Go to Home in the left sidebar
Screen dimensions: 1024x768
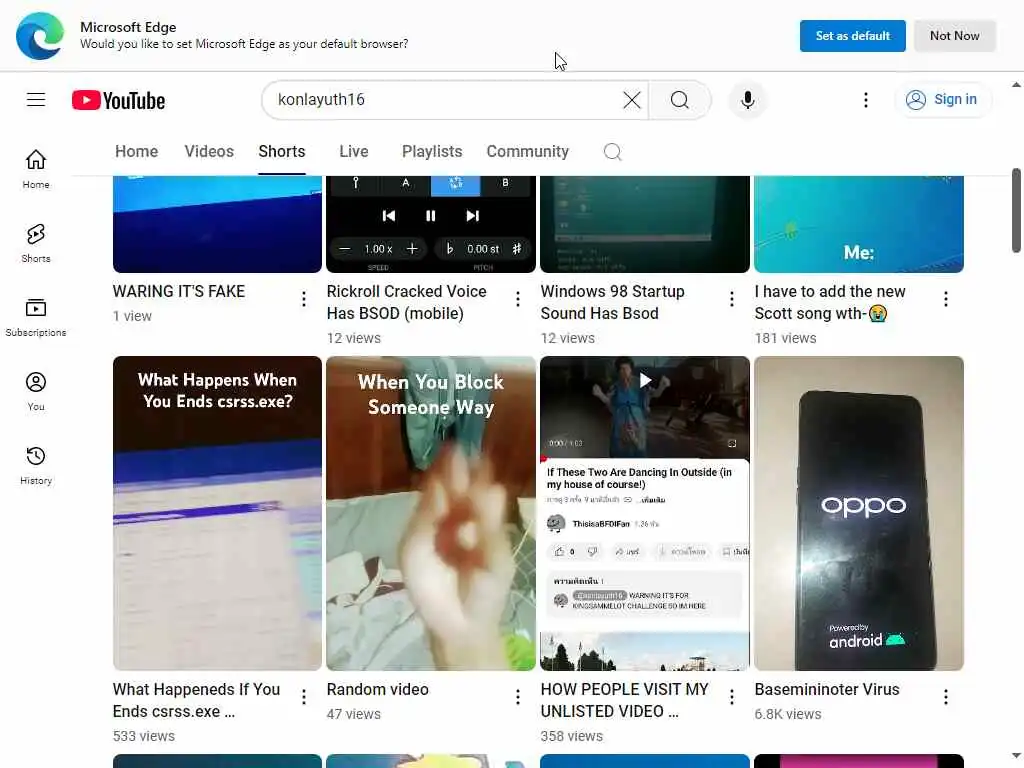pos(36,169)
